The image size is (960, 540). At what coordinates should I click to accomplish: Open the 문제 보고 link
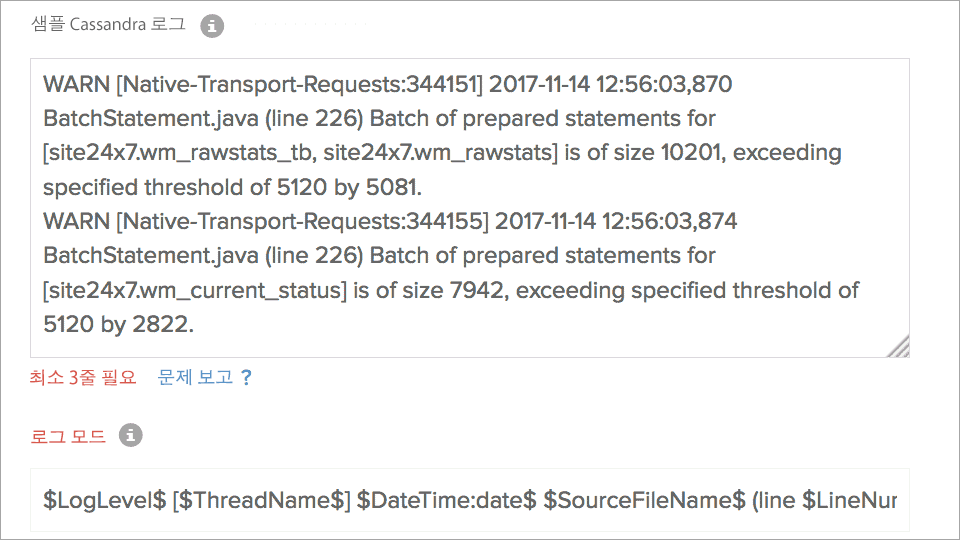click(x=195, y=378)
